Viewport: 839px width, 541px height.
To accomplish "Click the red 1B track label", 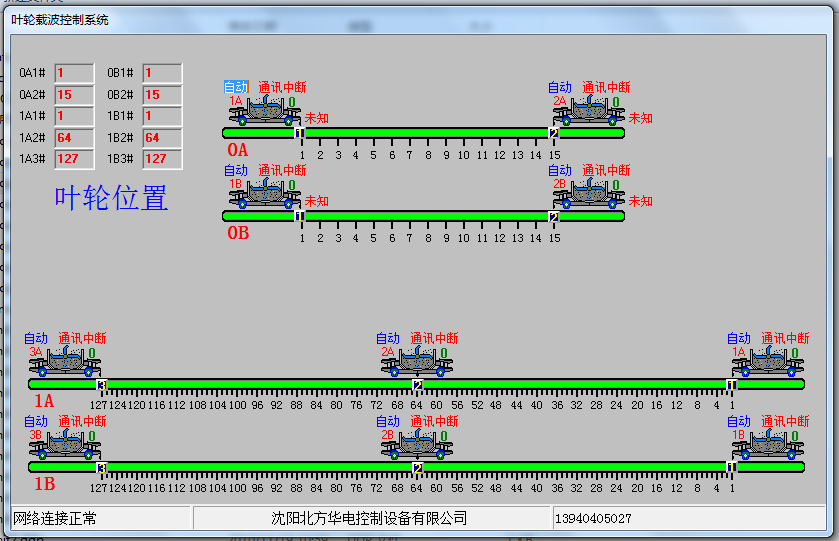I will coord(44,484).
